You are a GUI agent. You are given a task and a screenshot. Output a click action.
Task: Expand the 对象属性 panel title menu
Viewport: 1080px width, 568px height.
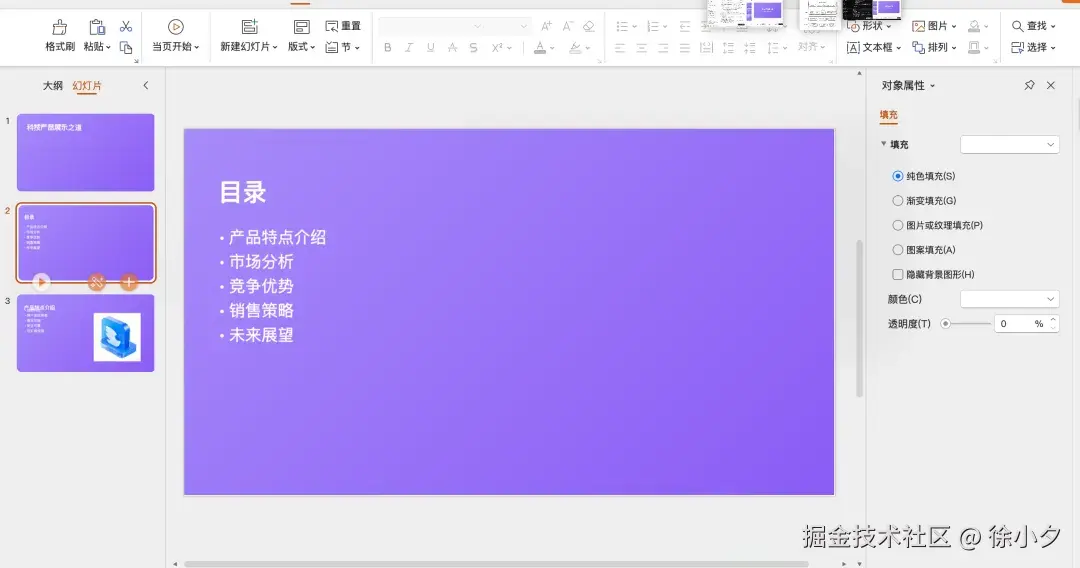(933, 86)
